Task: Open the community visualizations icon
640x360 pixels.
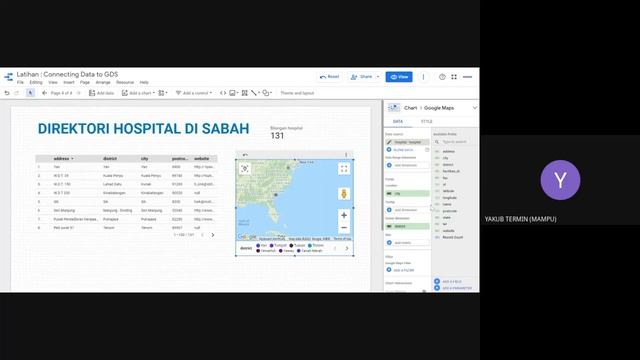Action: tap(162, 93)
